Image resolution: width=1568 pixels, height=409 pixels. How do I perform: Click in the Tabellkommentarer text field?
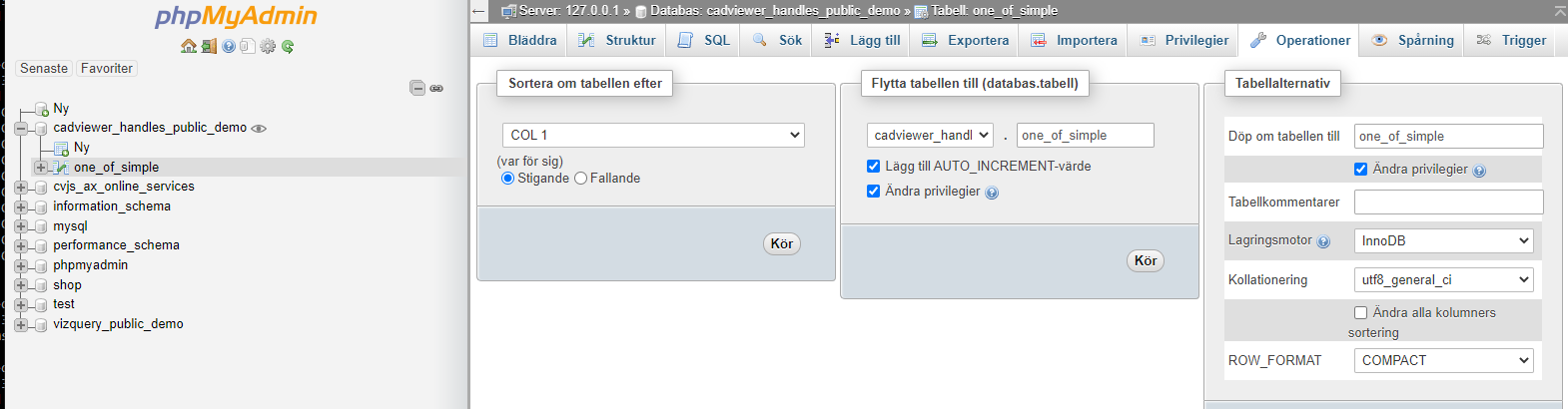(x=1448, y=202)
